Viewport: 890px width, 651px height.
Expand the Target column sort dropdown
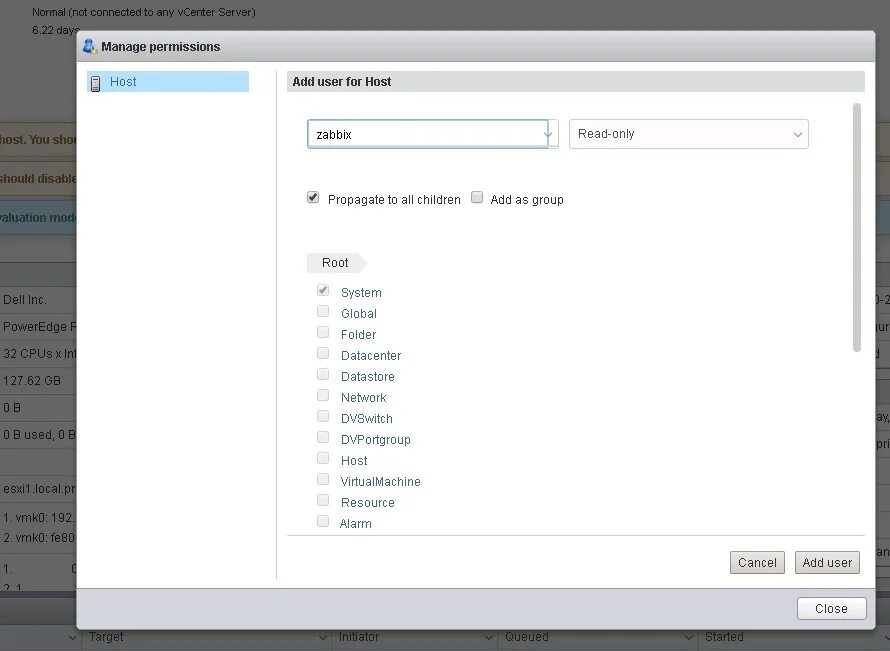pyautogui.click(x=322, y=637)
